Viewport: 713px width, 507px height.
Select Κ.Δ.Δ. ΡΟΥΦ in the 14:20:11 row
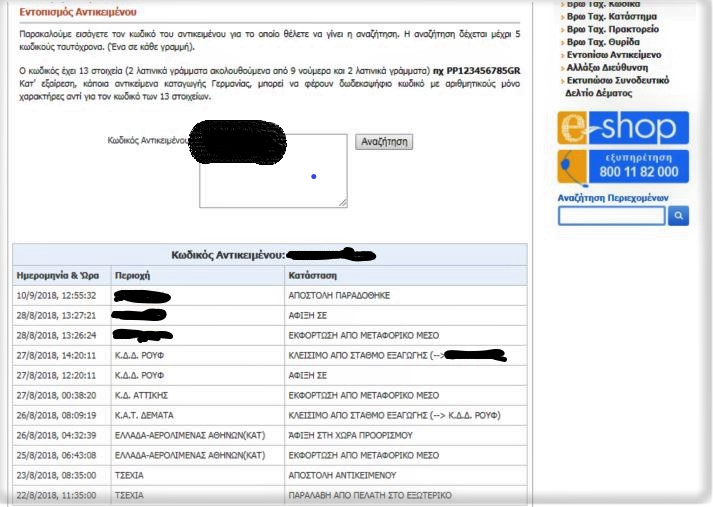click(x=139, y=356)
